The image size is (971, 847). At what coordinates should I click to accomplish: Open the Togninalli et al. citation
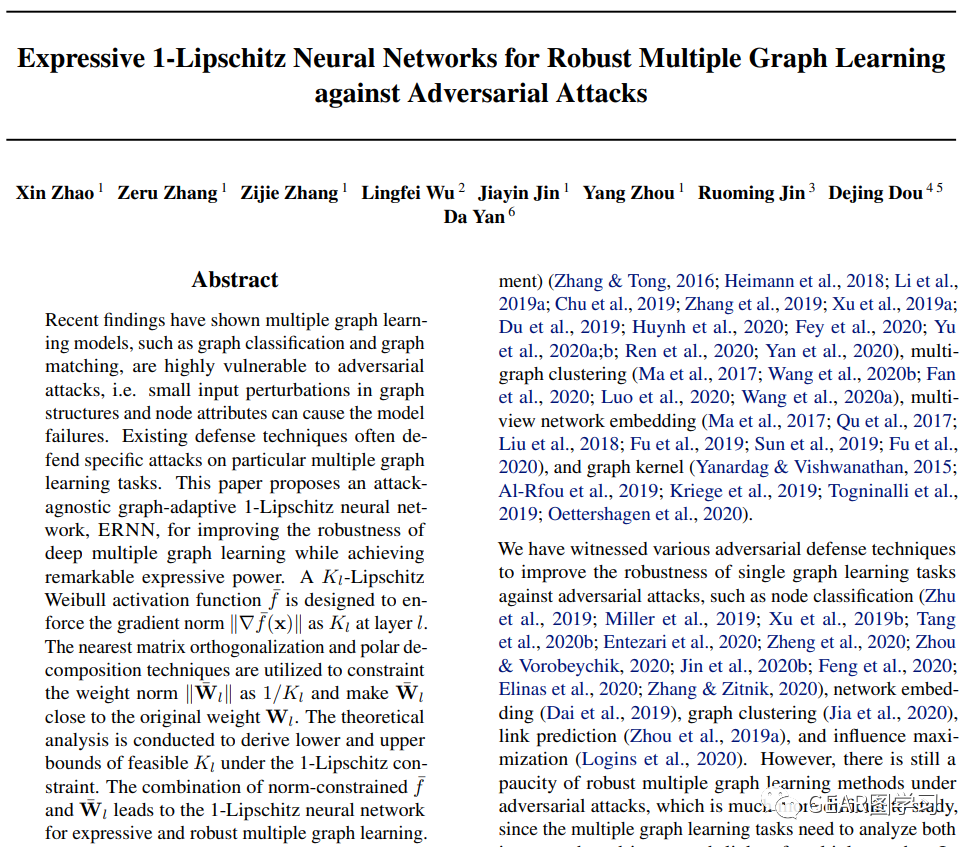point(893,490)
